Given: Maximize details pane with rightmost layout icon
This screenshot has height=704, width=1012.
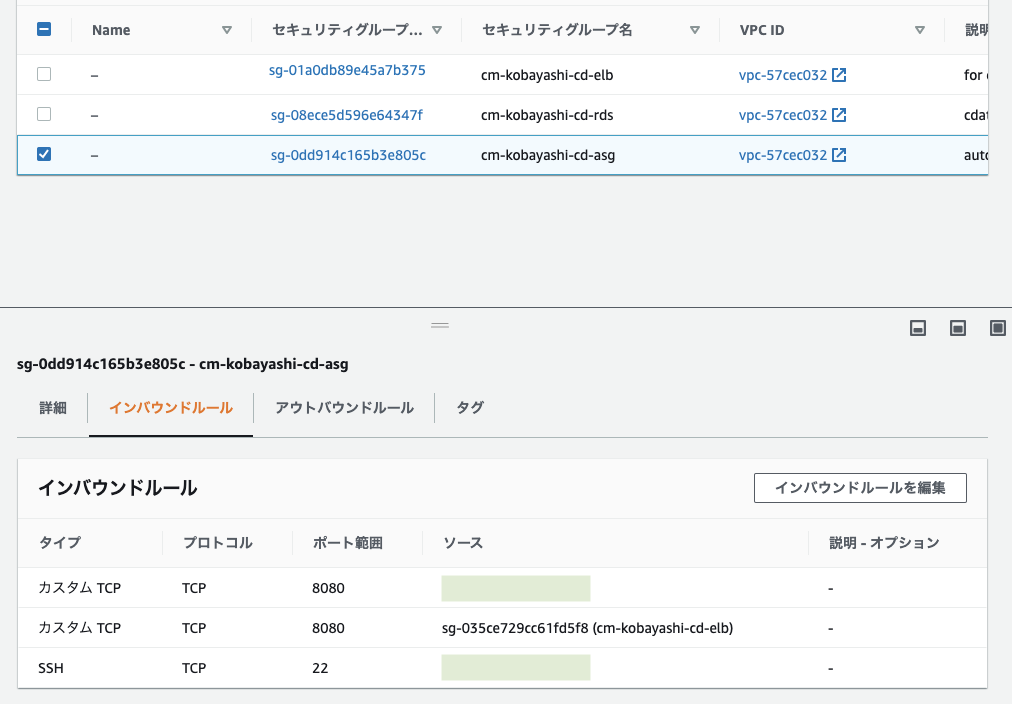Looking at the screenshot, I should (997, 327).
